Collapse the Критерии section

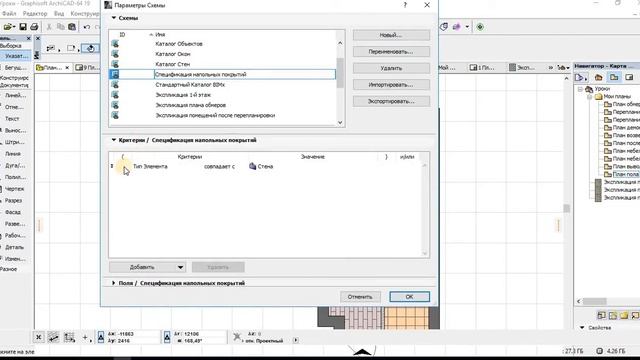pyautogui.click(x=114, y=140)
